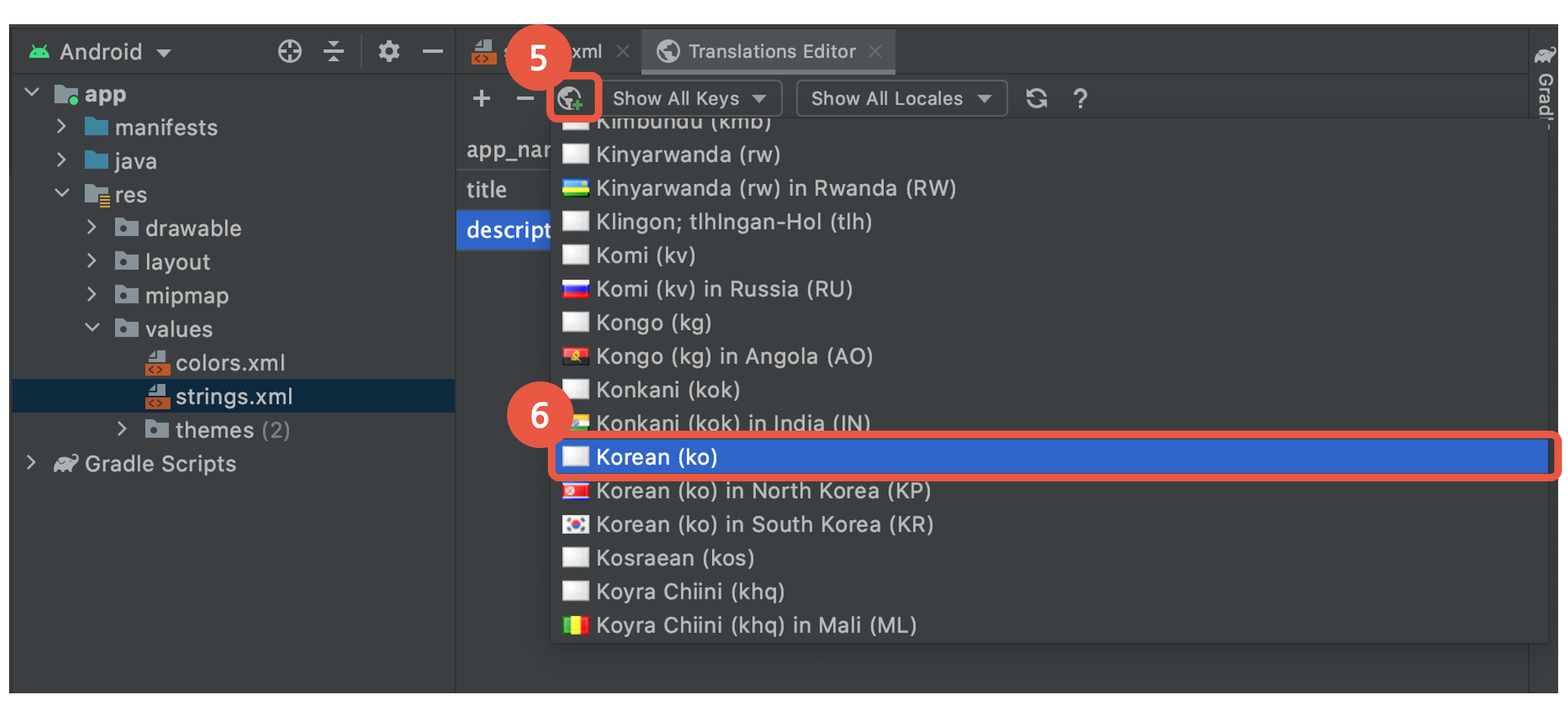Click the select opened file target icon
1568x716 pixels.
tap(290, 51)
